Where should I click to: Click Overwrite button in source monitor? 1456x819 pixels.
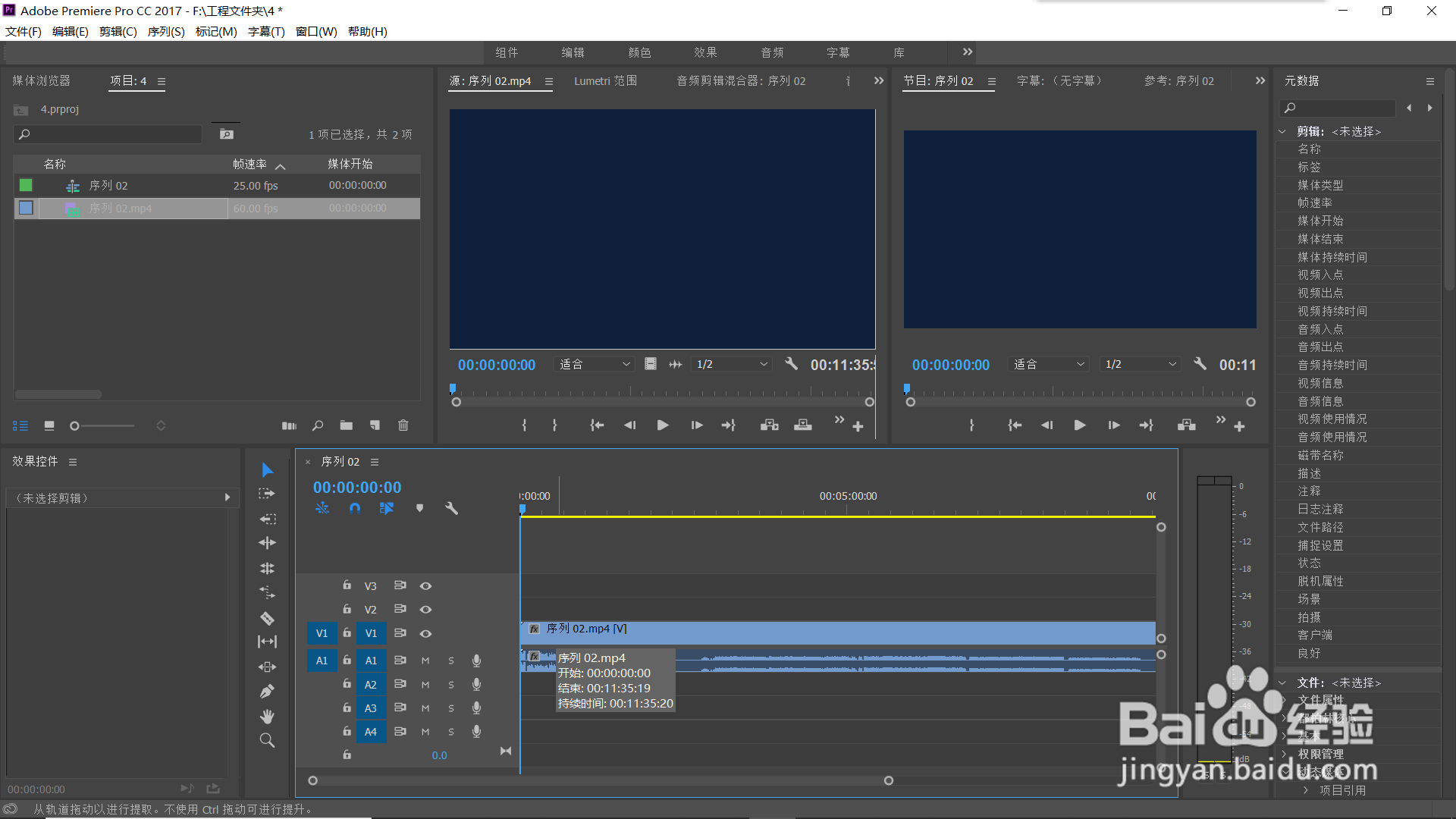[x=803, y=425]
